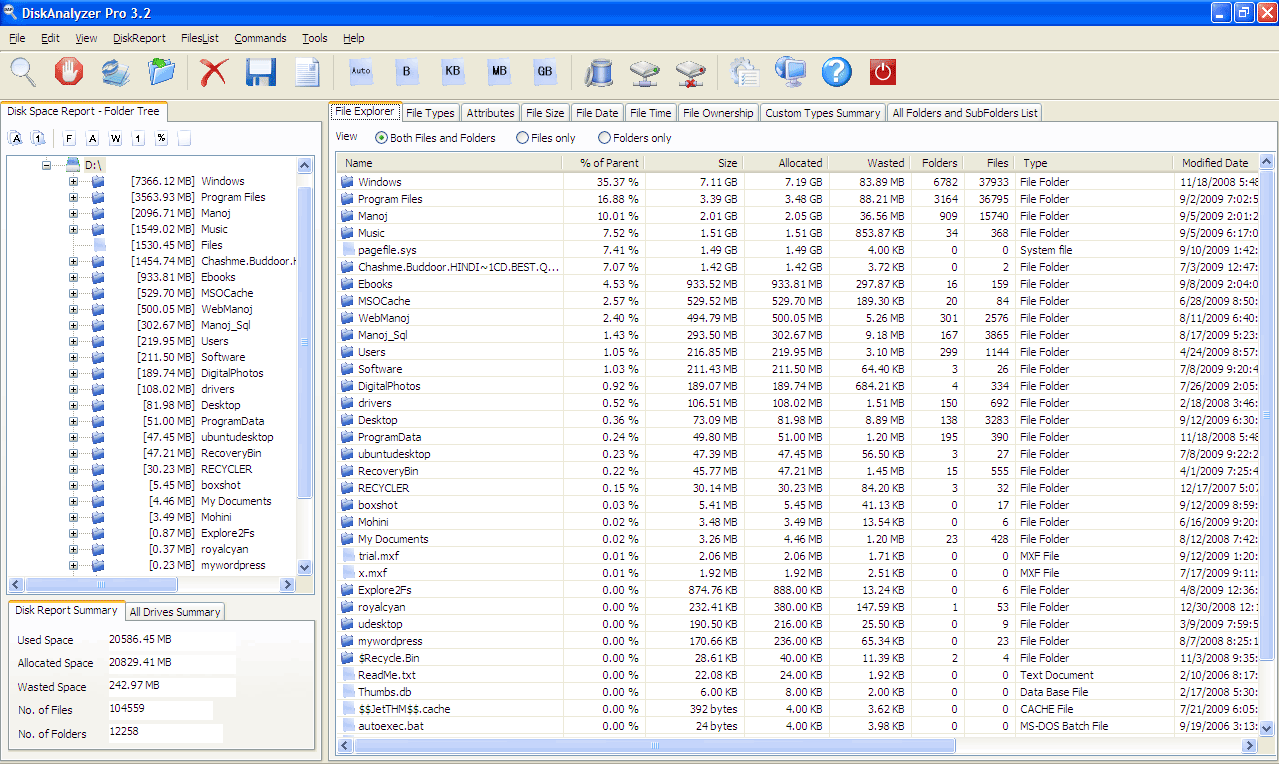This screenshot has height=764, width=1279.
Task: Select DigitalPhotos in the folder tree
Action: [232, 373]
